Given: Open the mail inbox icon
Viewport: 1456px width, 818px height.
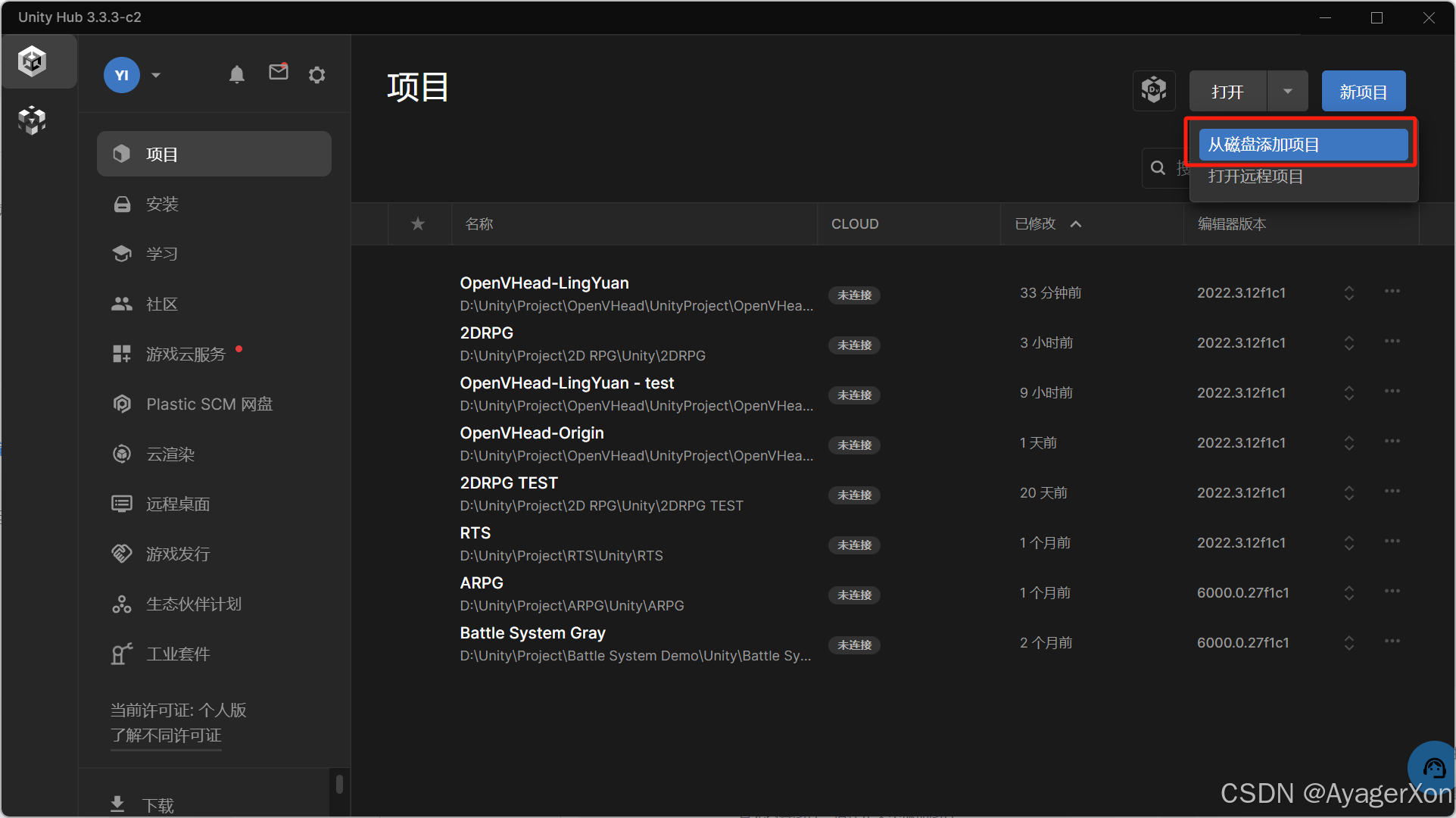Looking at the screenshot, I should click(x=279, y=72).
